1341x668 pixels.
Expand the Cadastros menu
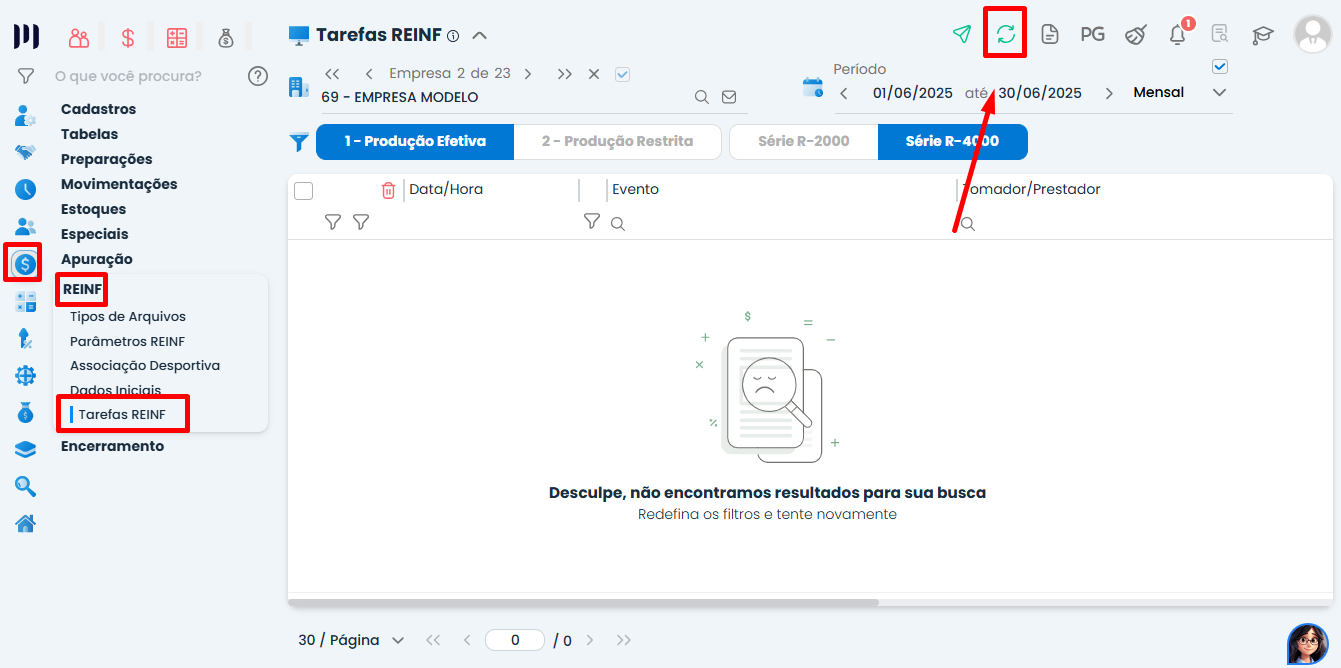pos(98,109)
